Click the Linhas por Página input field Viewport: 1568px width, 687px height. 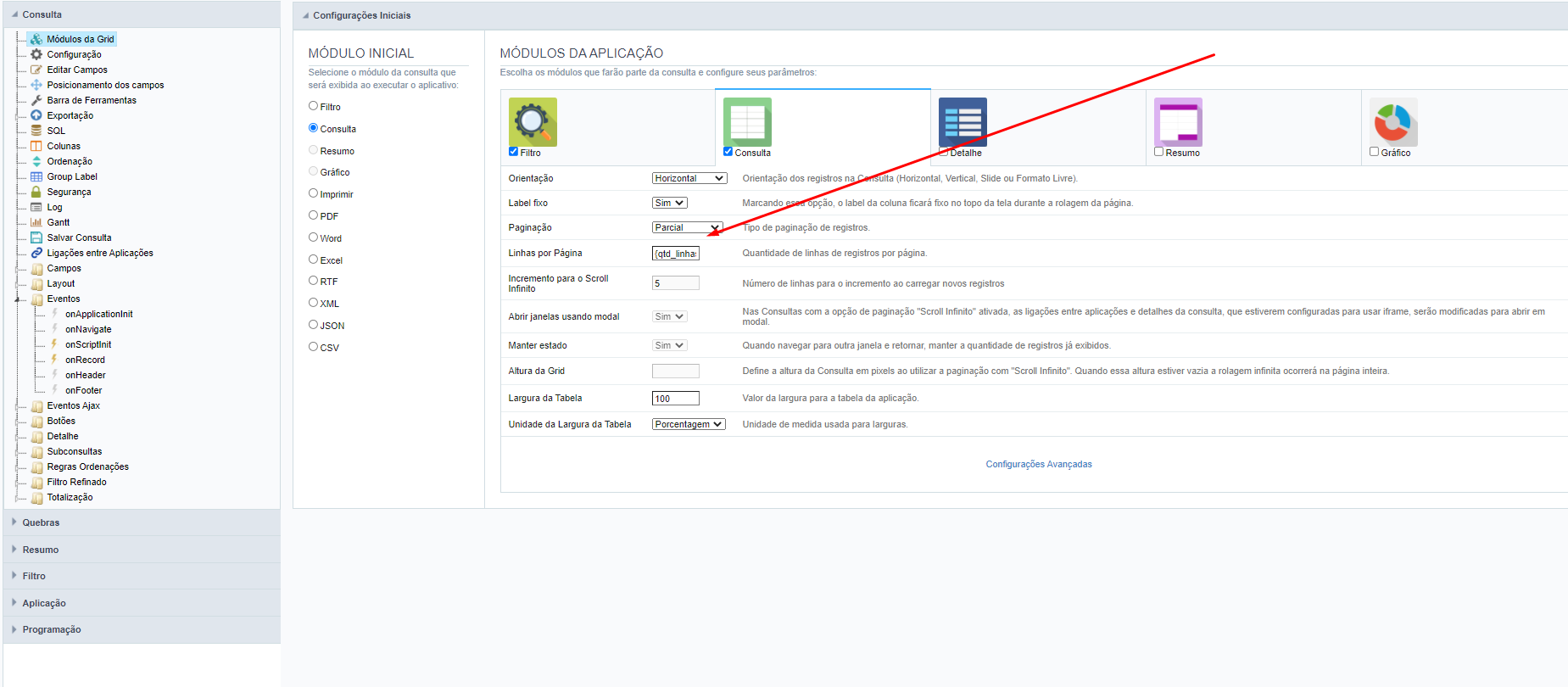pos(675,254)
